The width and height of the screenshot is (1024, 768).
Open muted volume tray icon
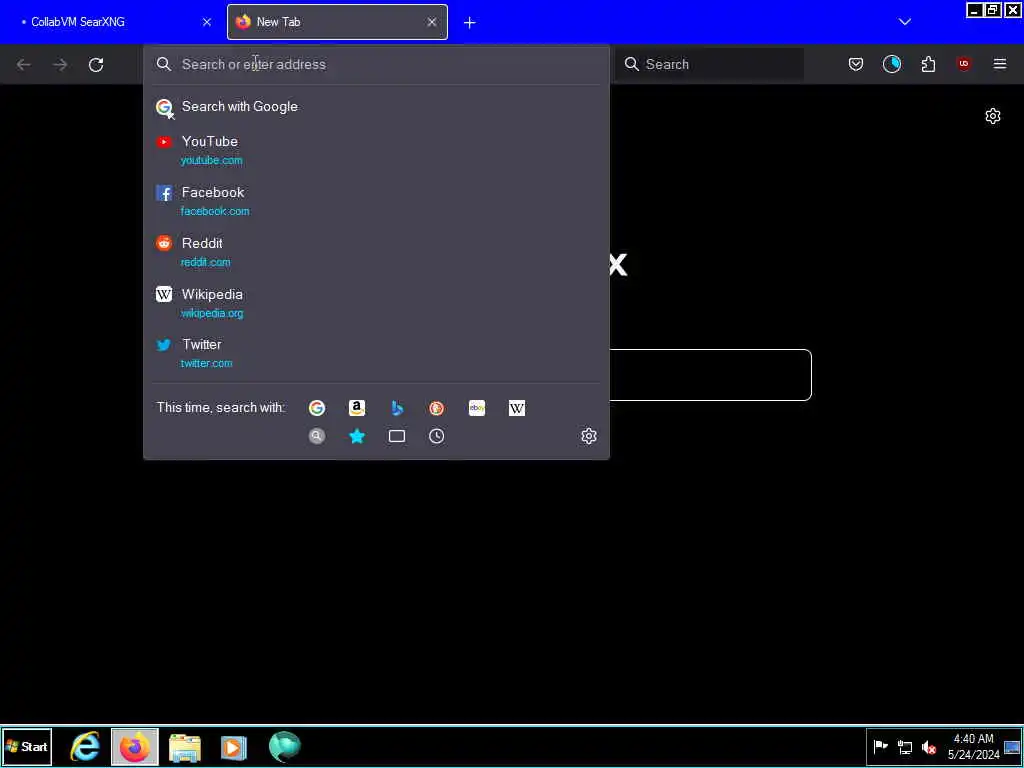click(x=929, y=747)
